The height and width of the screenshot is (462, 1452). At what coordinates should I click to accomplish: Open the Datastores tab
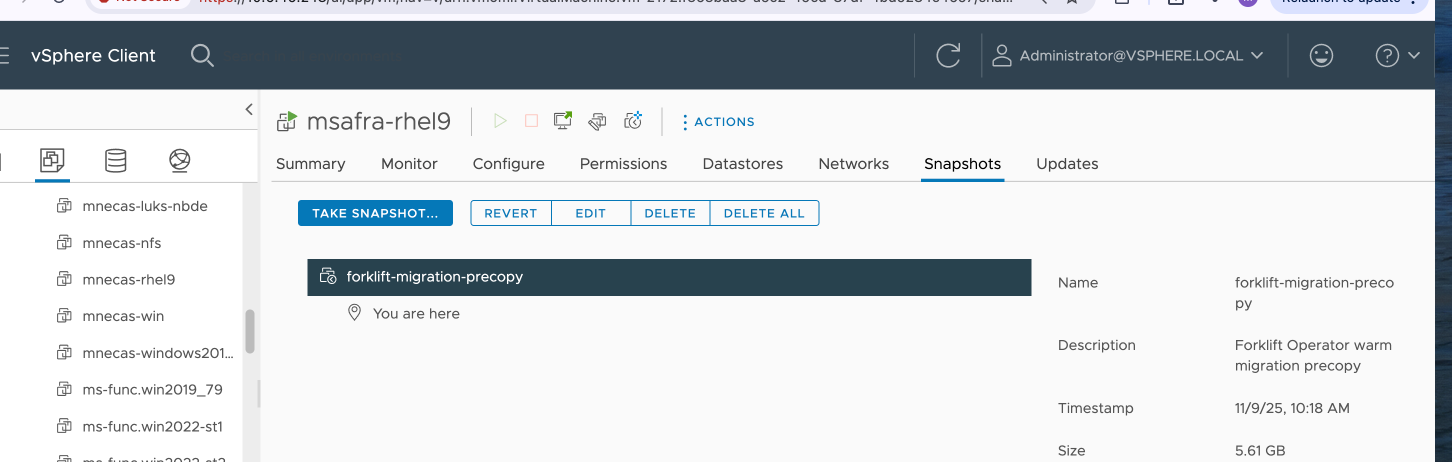tap(742, 164)
